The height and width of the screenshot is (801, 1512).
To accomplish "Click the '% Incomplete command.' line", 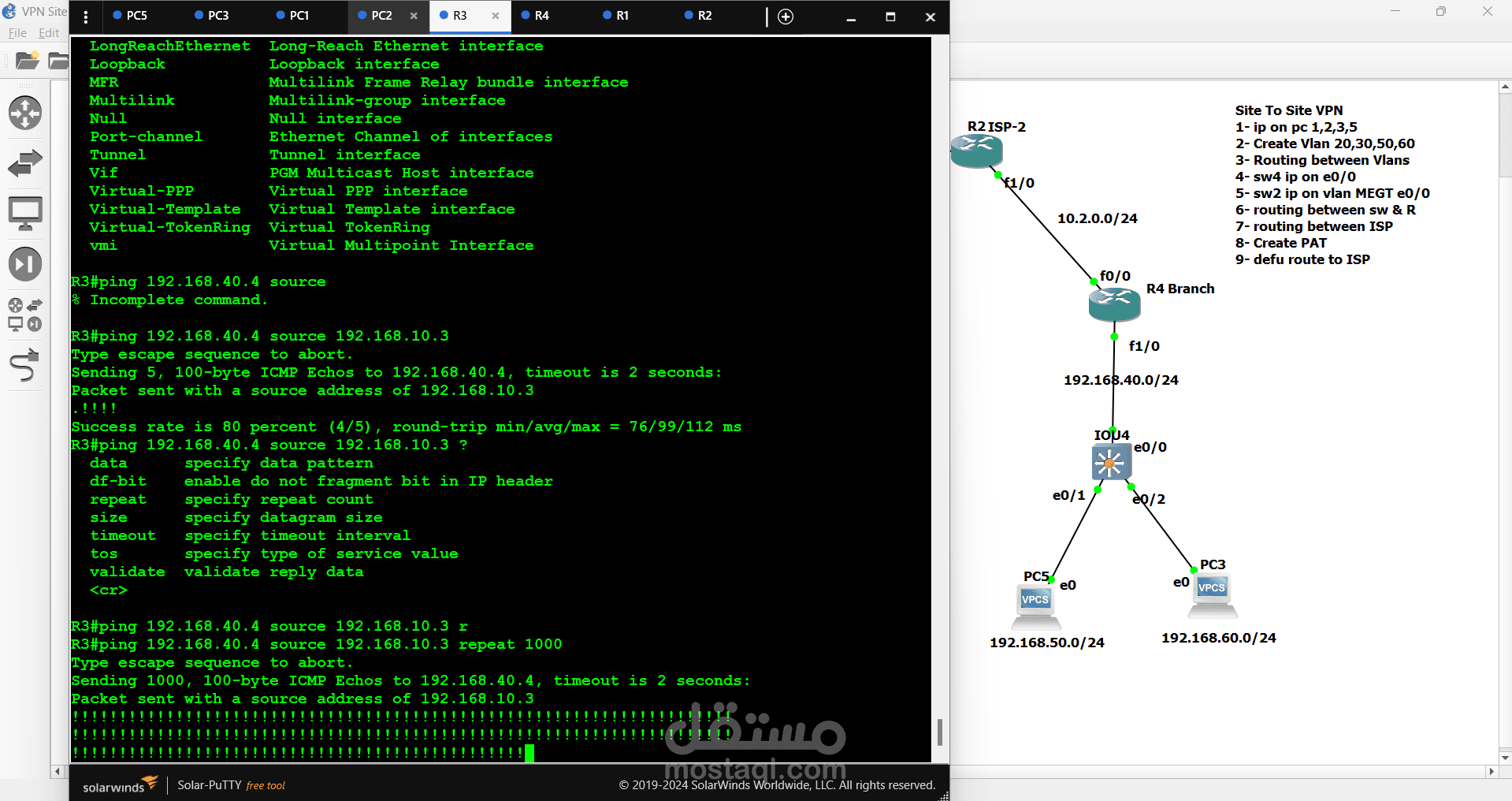I will (x=169, y=300).
